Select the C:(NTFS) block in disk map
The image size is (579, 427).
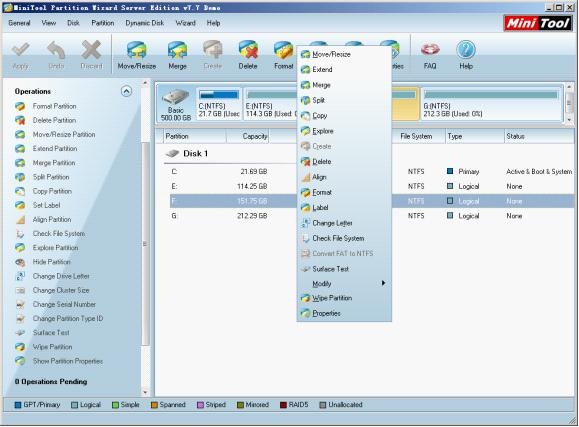[219, 103]
